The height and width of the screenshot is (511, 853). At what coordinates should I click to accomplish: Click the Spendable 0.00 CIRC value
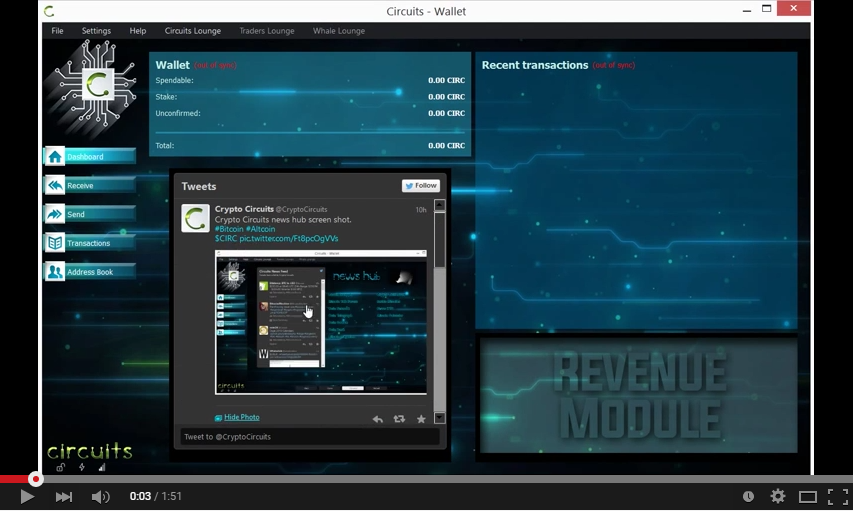point(446,81)
